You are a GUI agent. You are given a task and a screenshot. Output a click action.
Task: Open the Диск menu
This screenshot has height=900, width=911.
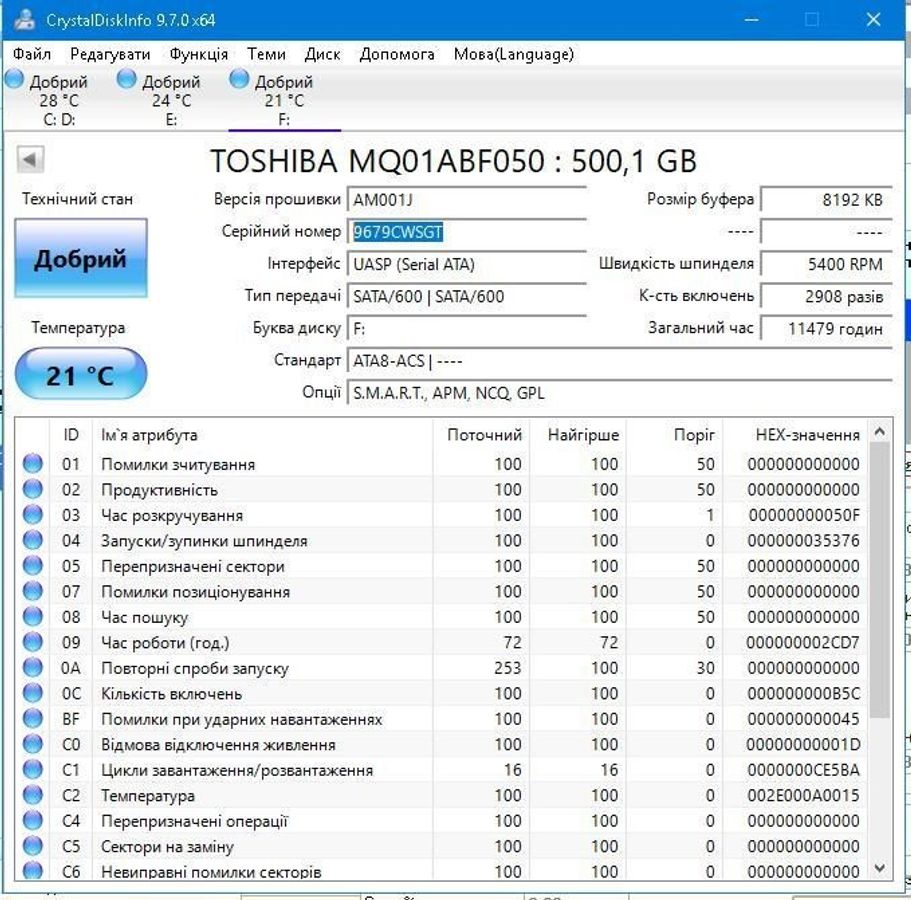click(322, 54)
